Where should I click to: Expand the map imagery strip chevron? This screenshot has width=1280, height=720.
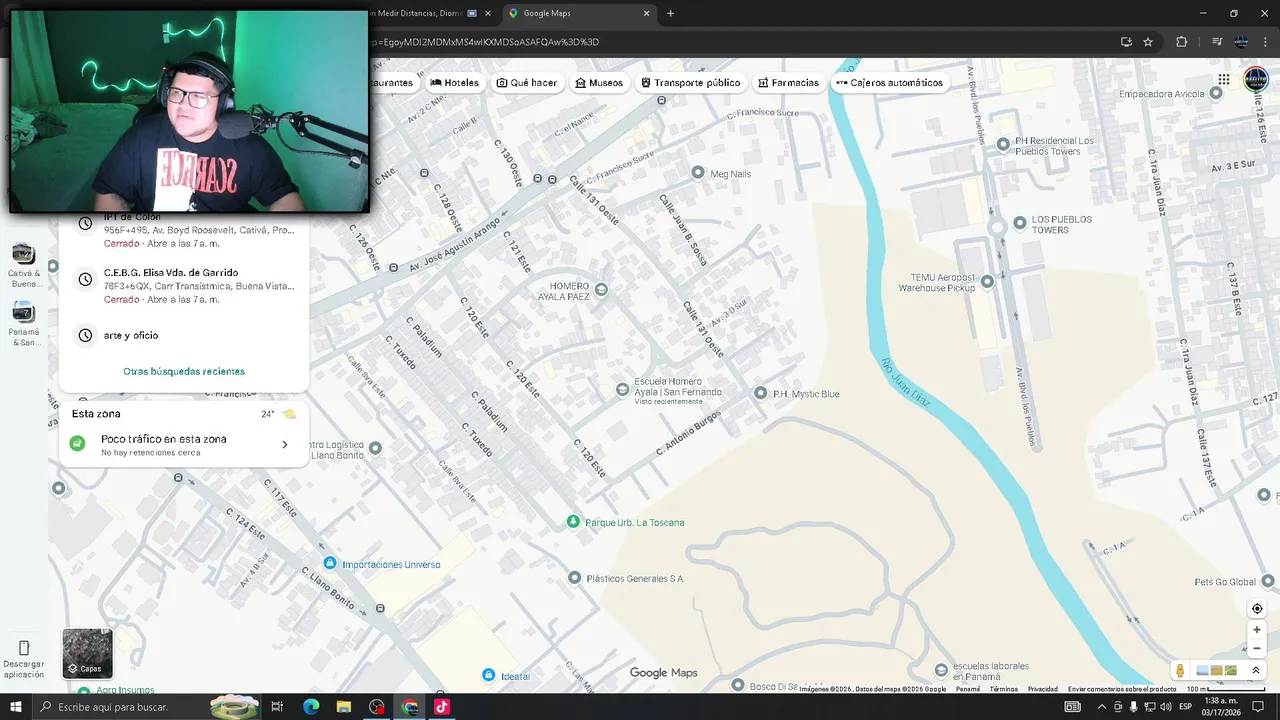[x=1256, y=670]
